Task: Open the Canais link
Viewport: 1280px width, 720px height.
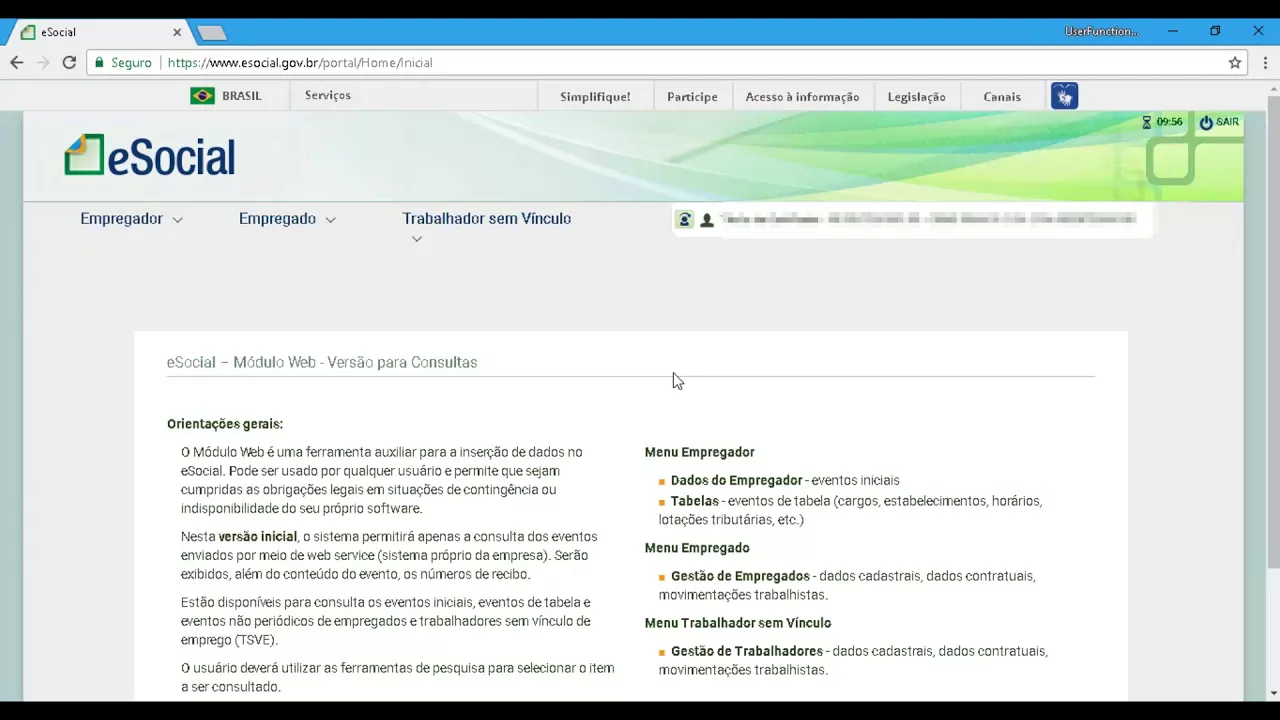Action: coord(1002,97)
